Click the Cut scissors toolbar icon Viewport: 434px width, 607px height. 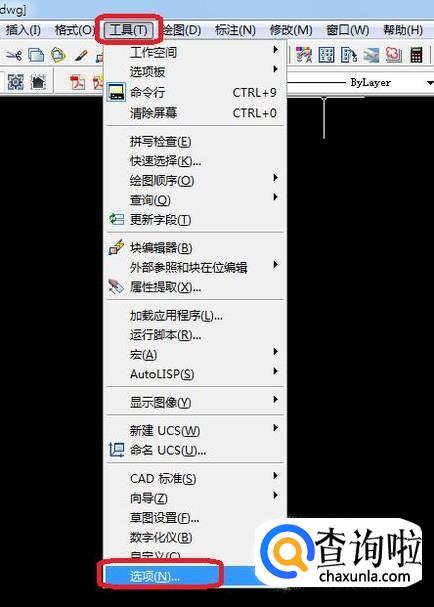[x=14, y=55]
